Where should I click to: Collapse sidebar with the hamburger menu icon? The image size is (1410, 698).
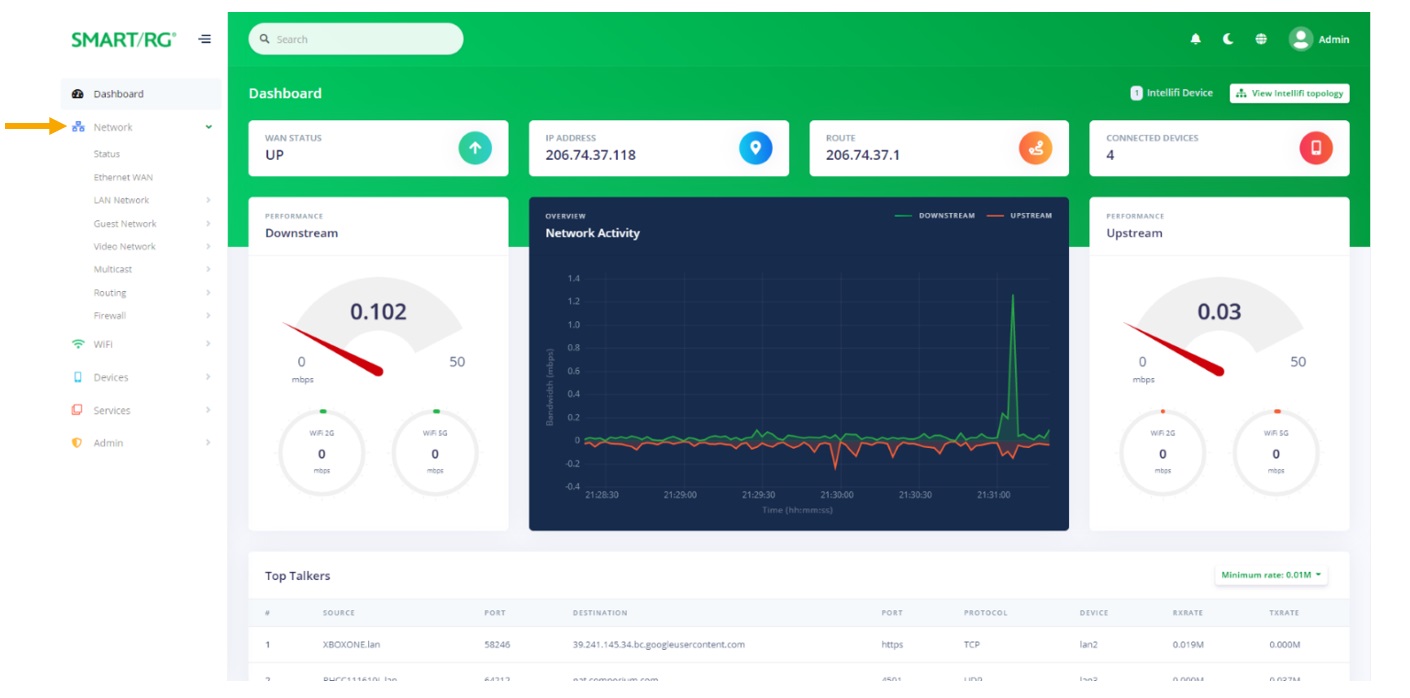tap(205, 40)
